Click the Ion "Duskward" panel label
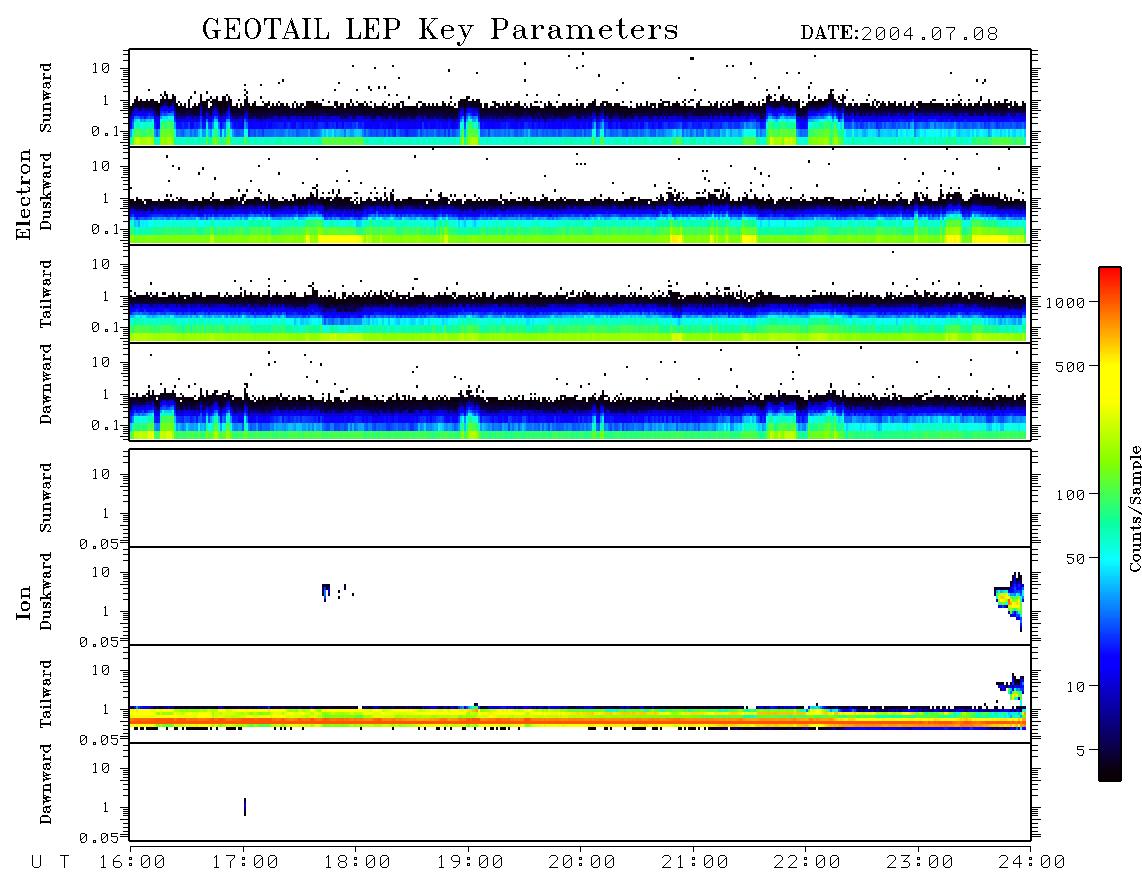 [46, 591]
